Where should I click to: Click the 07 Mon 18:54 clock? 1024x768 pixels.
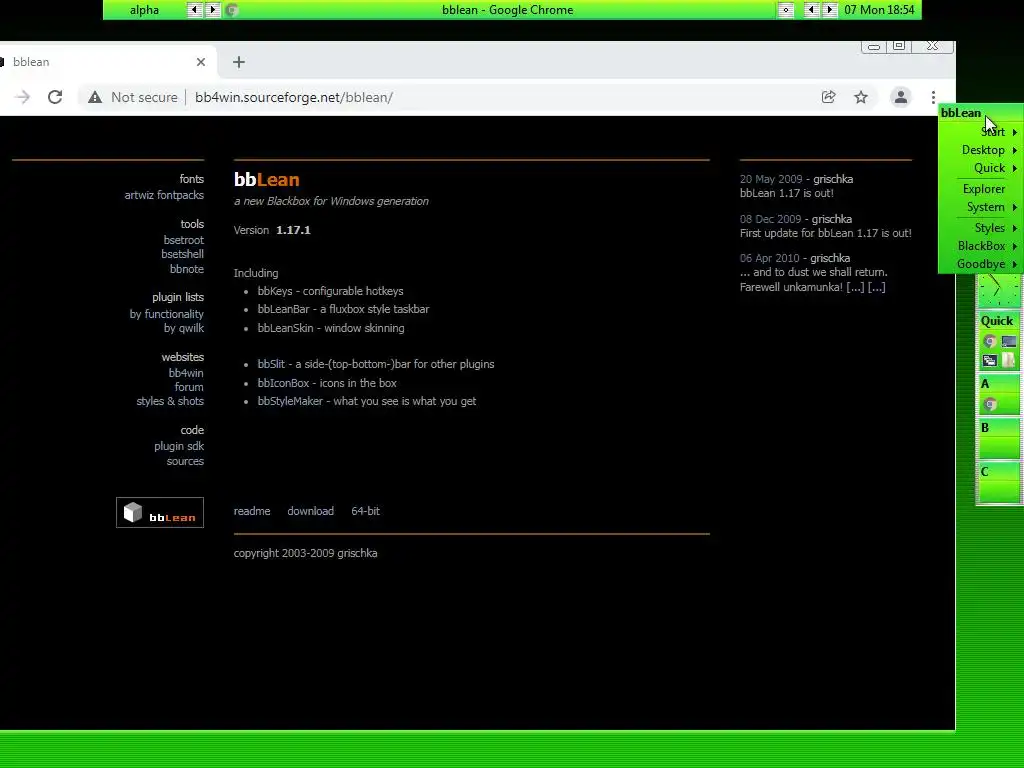click(879, 10)
